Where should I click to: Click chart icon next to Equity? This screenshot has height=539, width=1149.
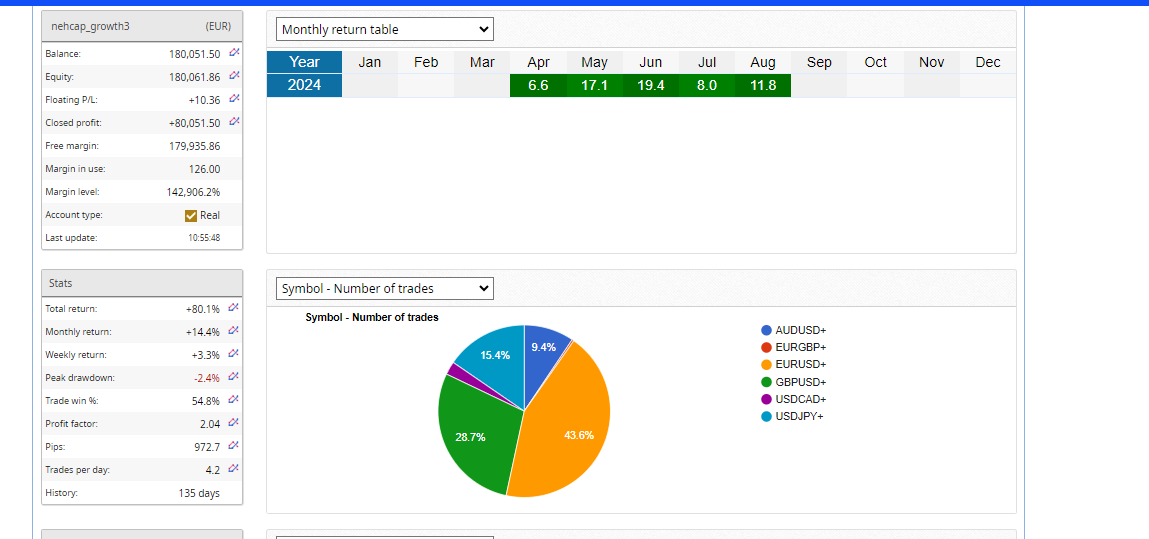(234, 76)
